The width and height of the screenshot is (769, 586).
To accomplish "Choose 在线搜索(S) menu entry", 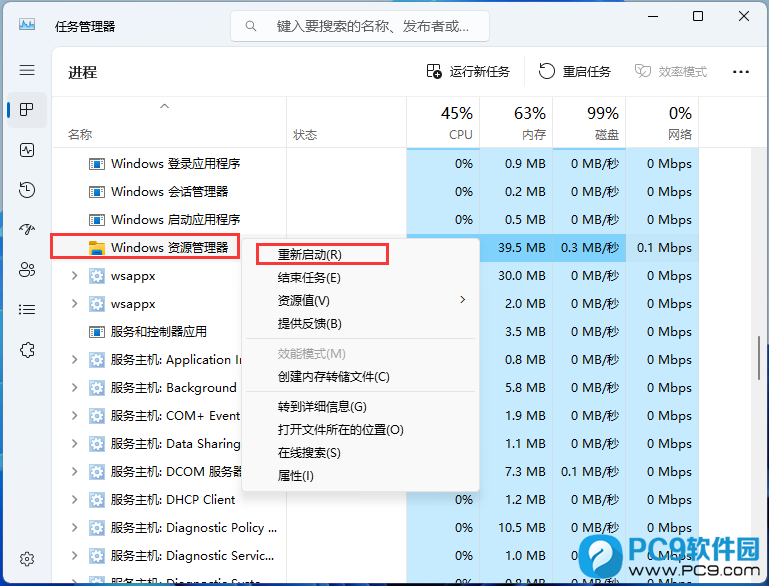I will point(360,453).
